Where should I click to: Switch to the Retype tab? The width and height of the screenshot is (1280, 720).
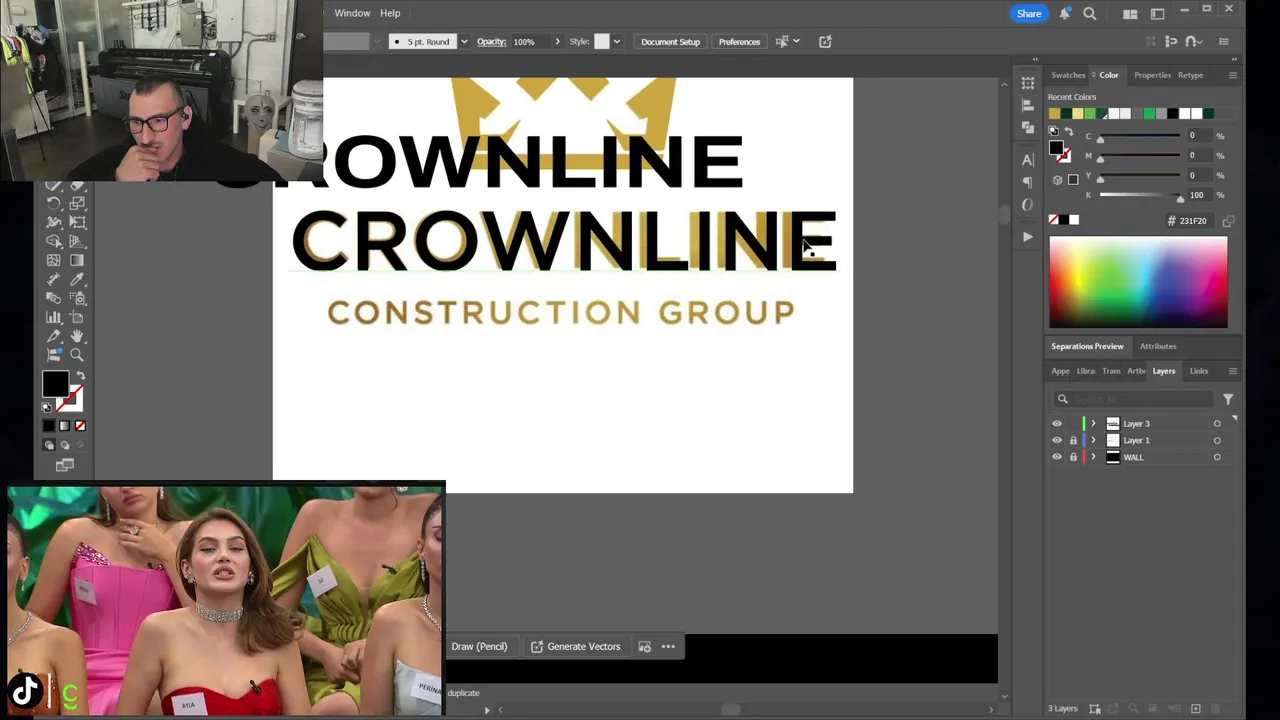1190,75
